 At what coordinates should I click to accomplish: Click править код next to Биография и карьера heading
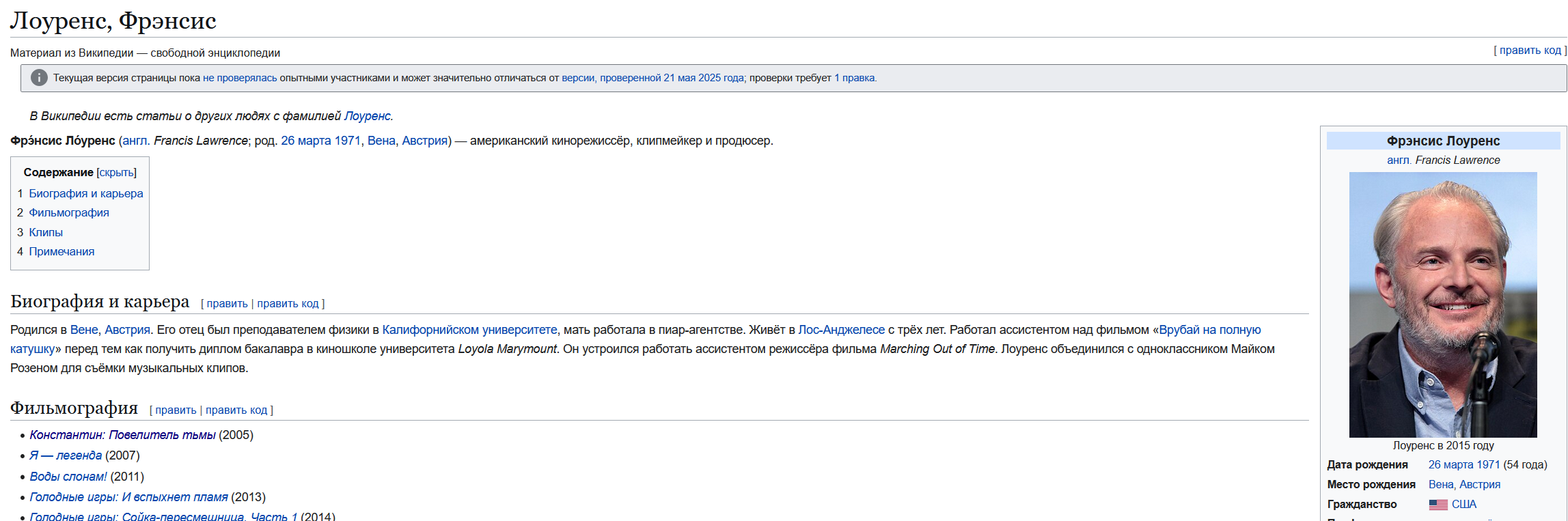click(x=288, y=304)
